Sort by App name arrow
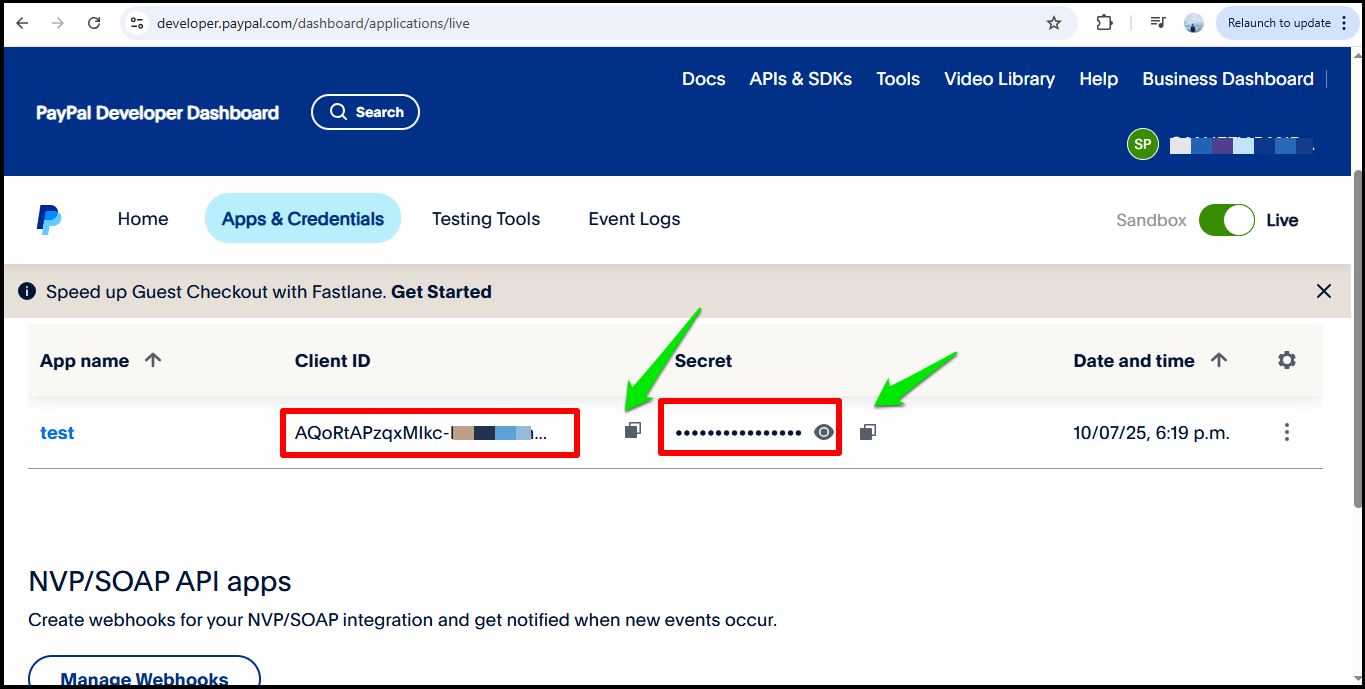 (x=153, y=360)
